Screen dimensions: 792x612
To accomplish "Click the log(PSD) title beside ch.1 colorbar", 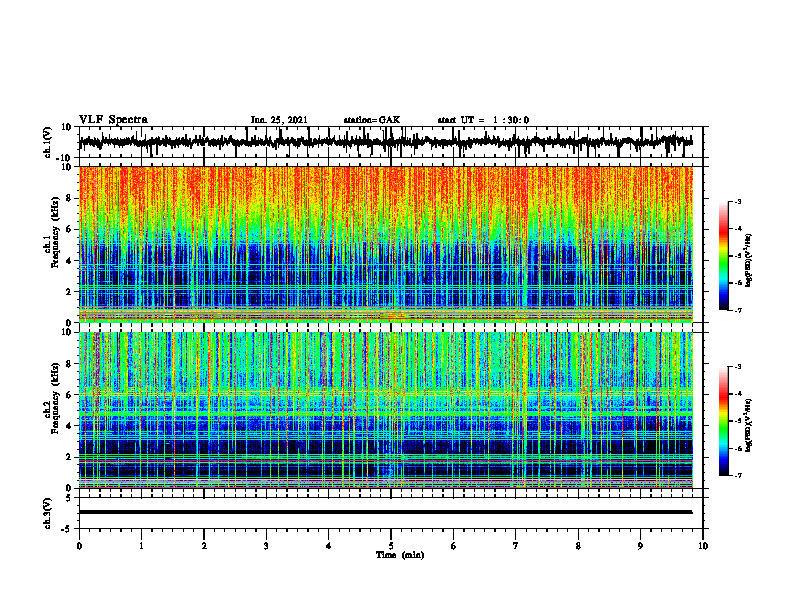I will click(749, 261).
